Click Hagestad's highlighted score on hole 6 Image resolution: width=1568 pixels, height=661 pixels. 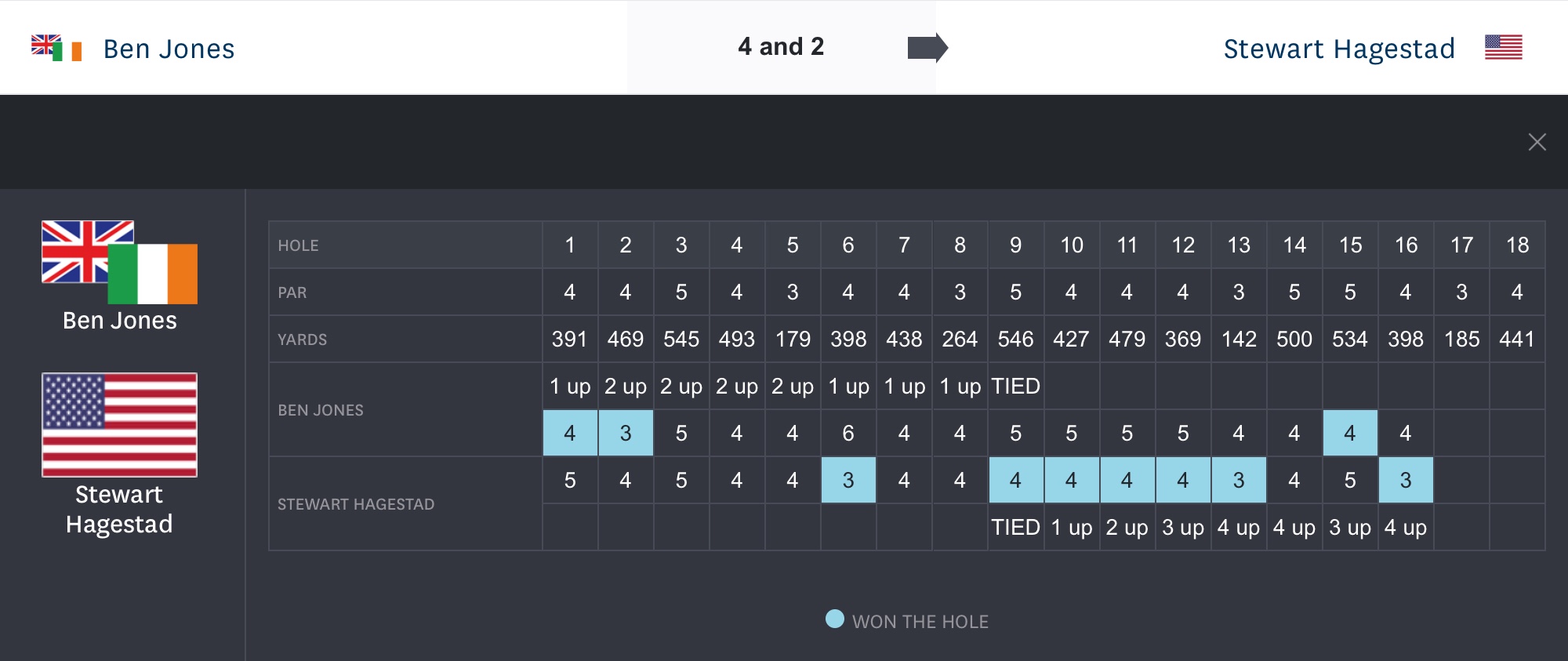tap(848, 480)
